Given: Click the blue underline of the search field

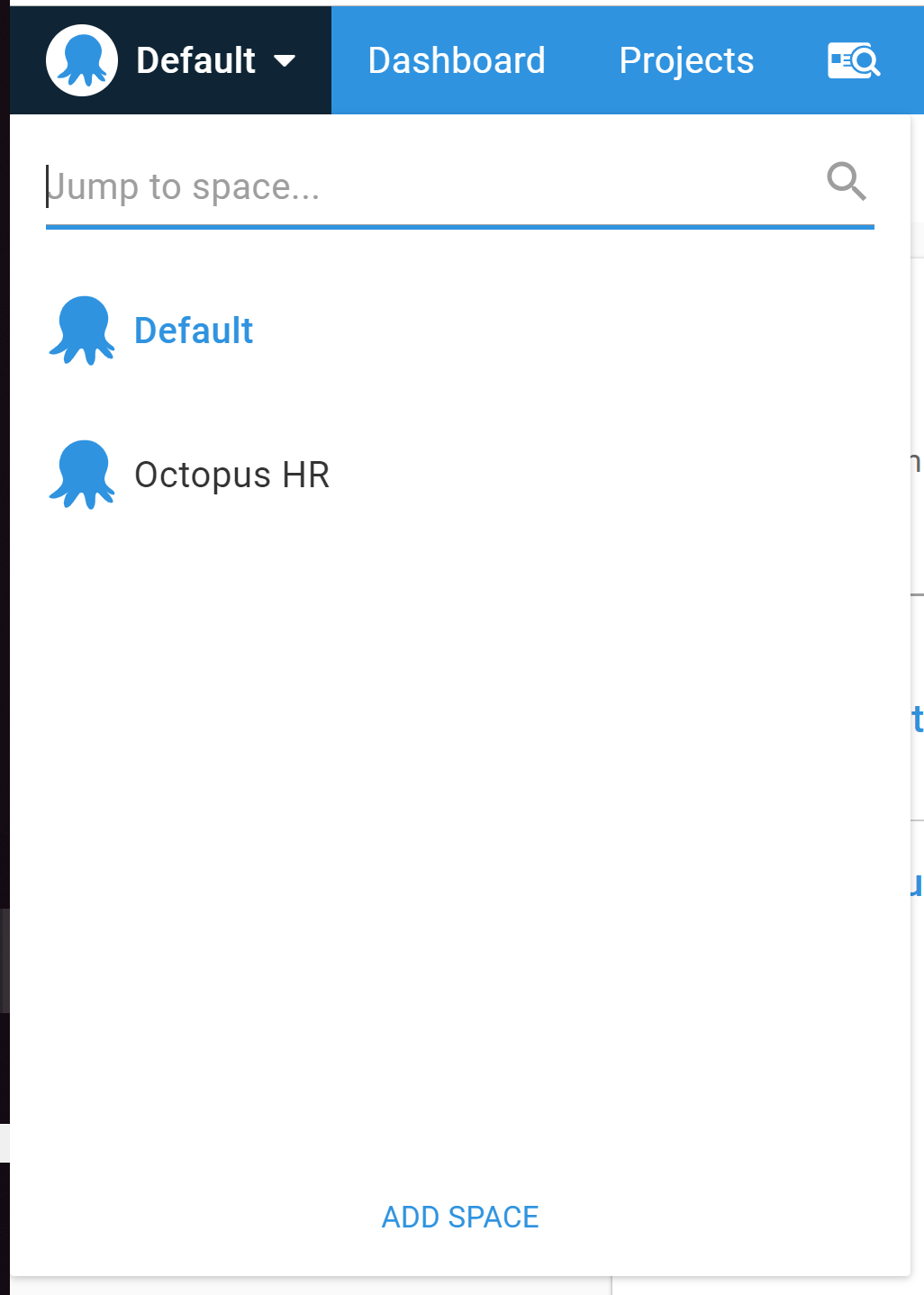Looking at the screenshot, I should 459,229.
